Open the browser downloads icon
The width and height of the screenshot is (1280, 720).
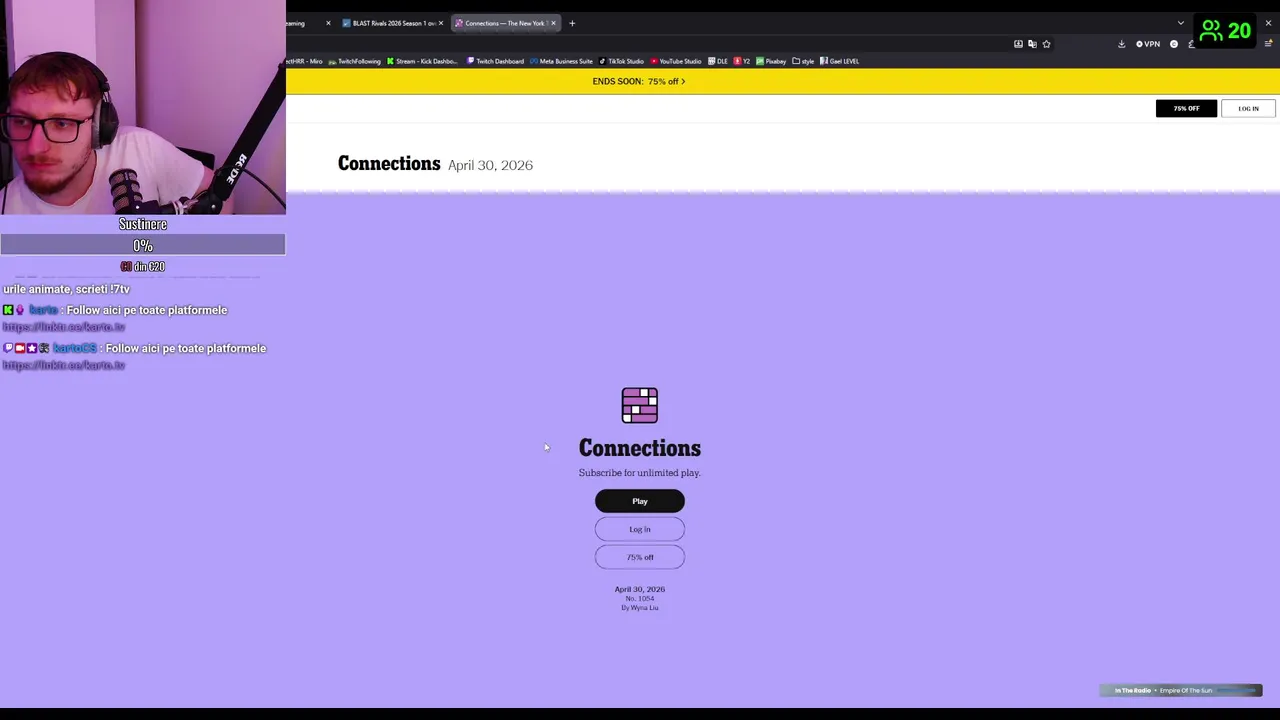[1121, 44]
